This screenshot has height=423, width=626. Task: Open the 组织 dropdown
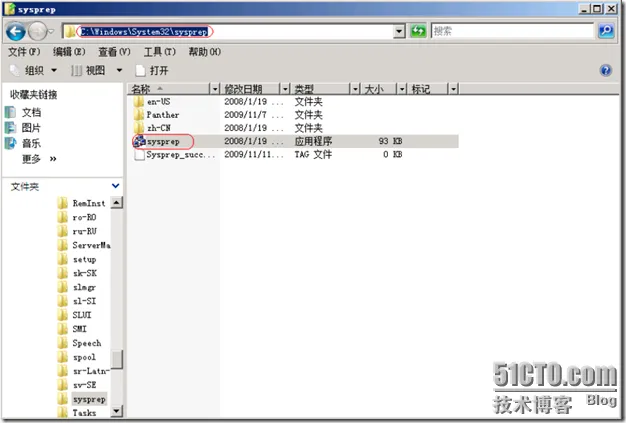[34, 71]
